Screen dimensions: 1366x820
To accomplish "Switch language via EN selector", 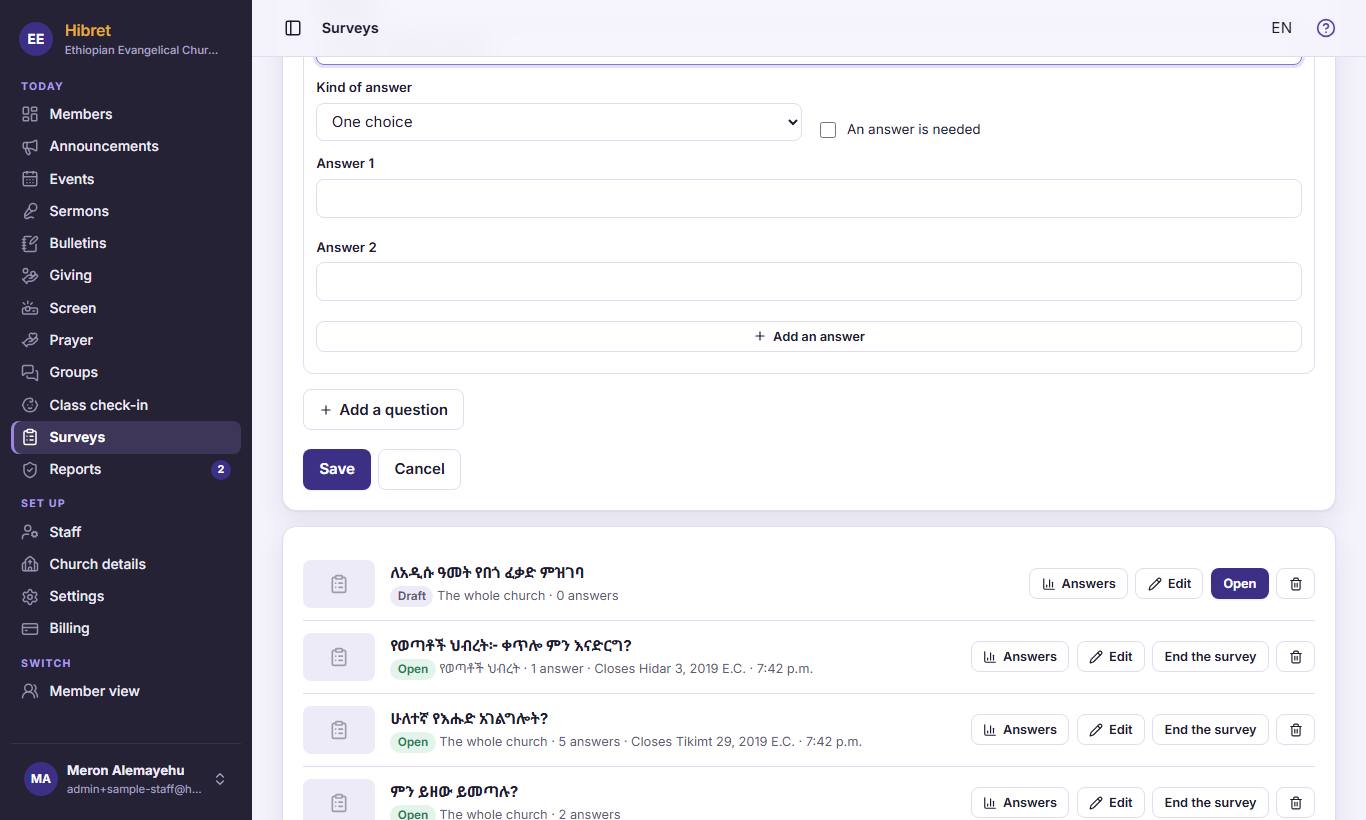I will (x=1281, y=28).
